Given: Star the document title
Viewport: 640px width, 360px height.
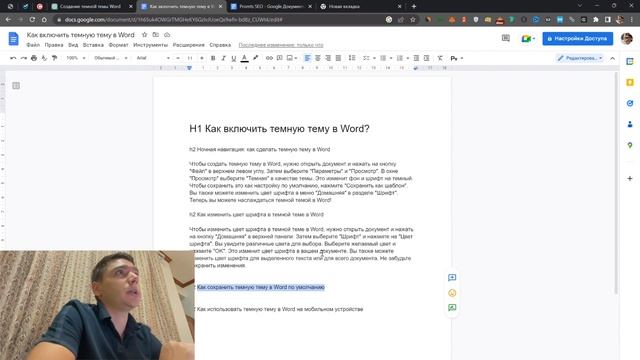Looking at the screenshot, I should pyautogui.click(x=144, y=35).
